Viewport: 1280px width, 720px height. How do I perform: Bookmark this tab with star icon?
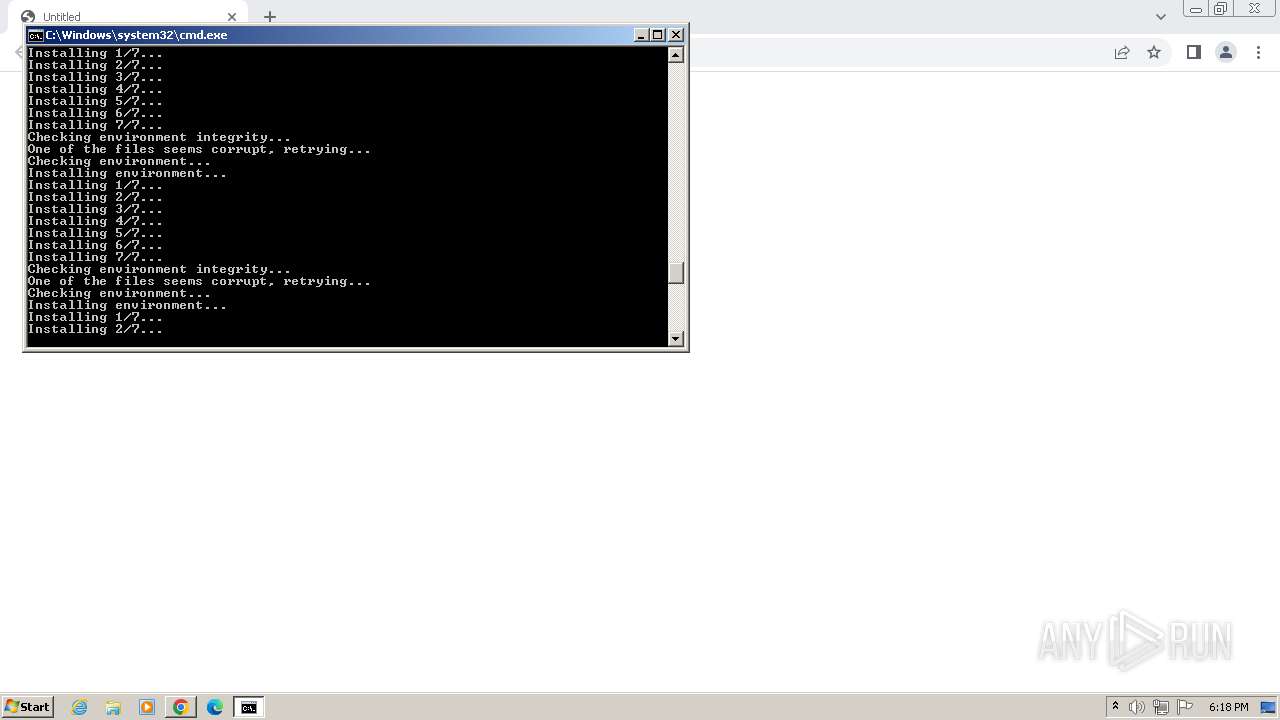(1154, 53)
